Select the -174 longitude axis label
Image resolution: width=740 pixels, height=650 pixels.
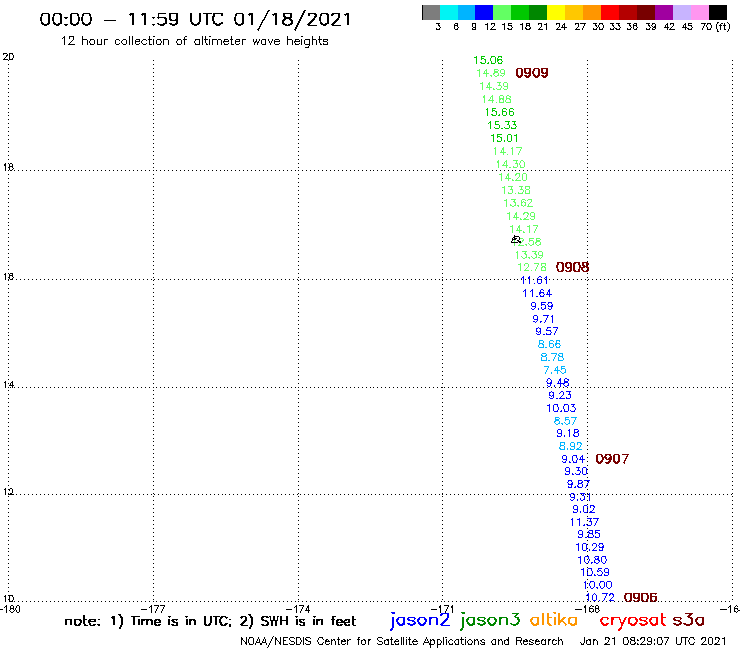(298, 609)
